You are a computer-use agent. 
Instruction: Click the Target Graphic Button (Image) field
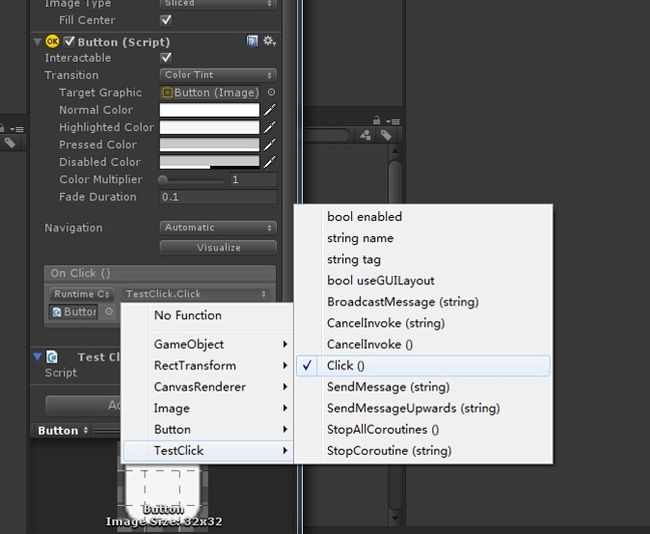[x=210, y=92]
